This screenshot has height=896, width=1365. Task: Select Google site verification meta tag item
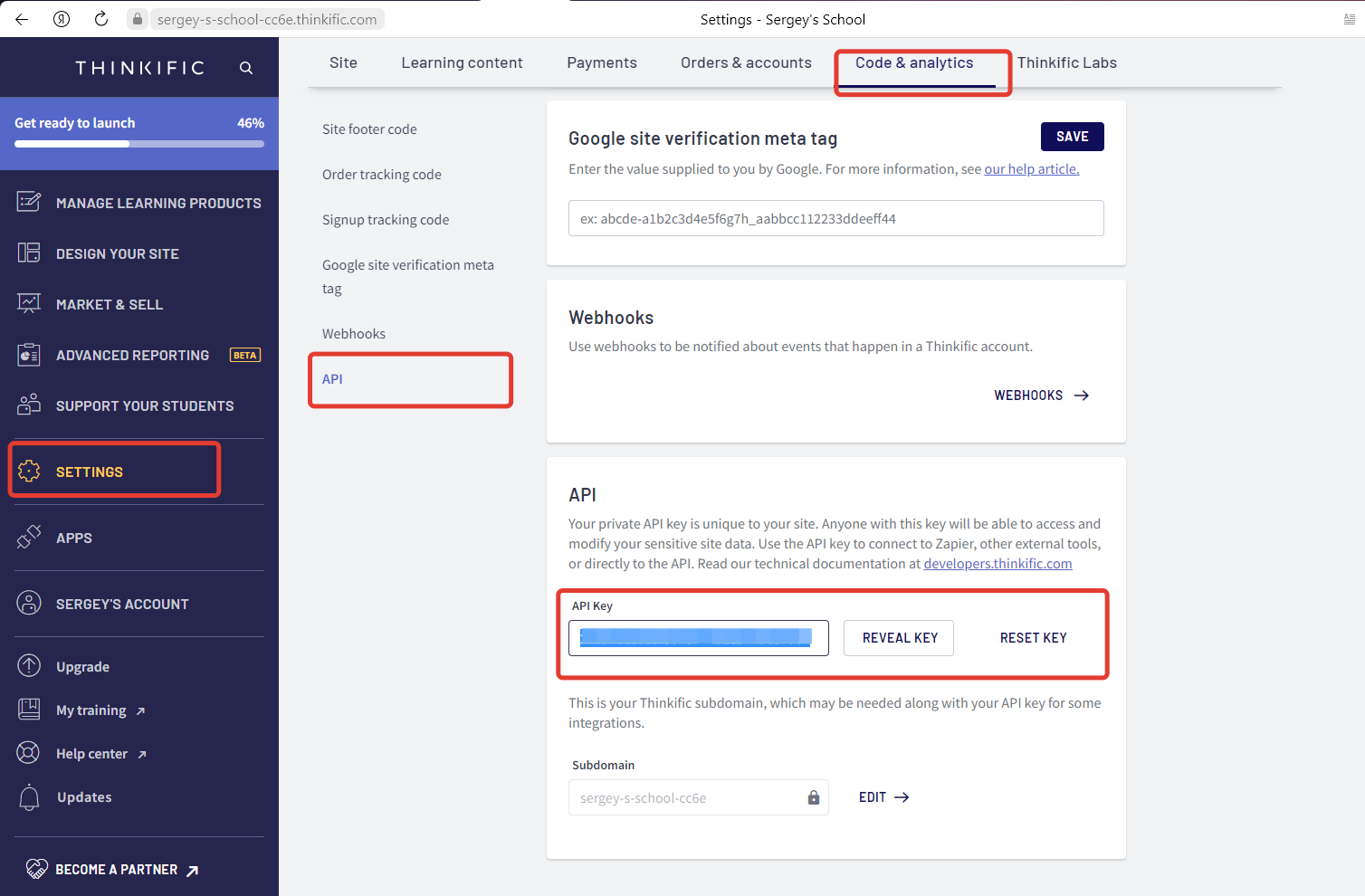pyautogui.click(x=408, y=277)
